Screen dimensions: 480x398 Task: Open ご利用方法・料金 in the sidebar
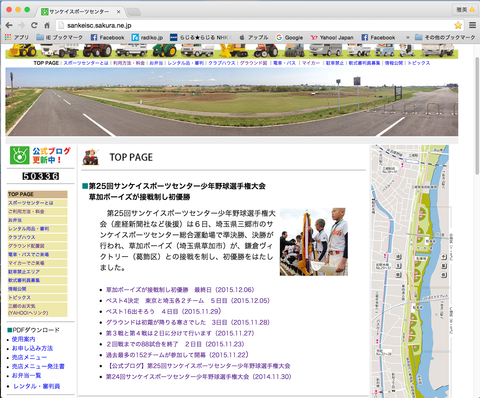click(37, 211)
